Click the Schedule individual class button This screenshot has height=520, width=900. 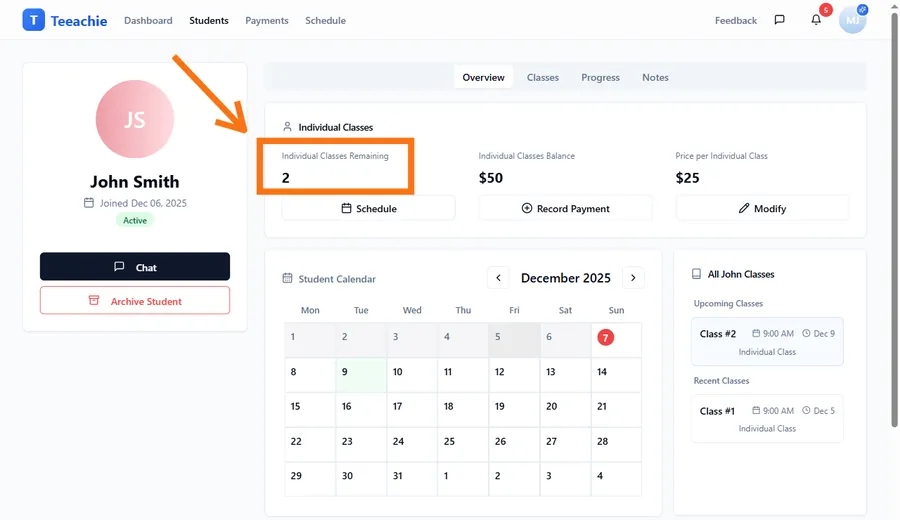click(x=368, y=208)
